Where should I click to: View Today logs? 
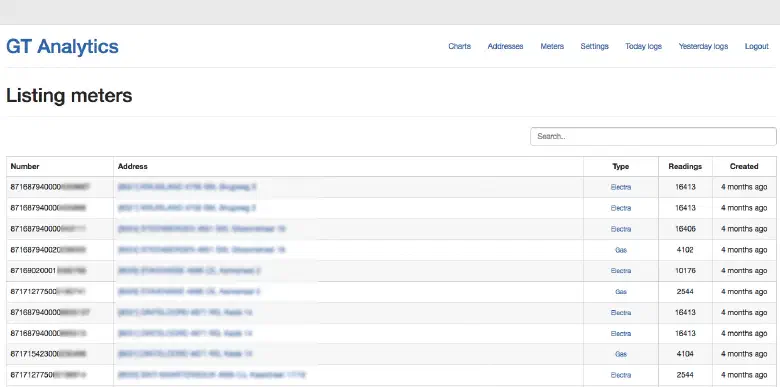point(643,46)
